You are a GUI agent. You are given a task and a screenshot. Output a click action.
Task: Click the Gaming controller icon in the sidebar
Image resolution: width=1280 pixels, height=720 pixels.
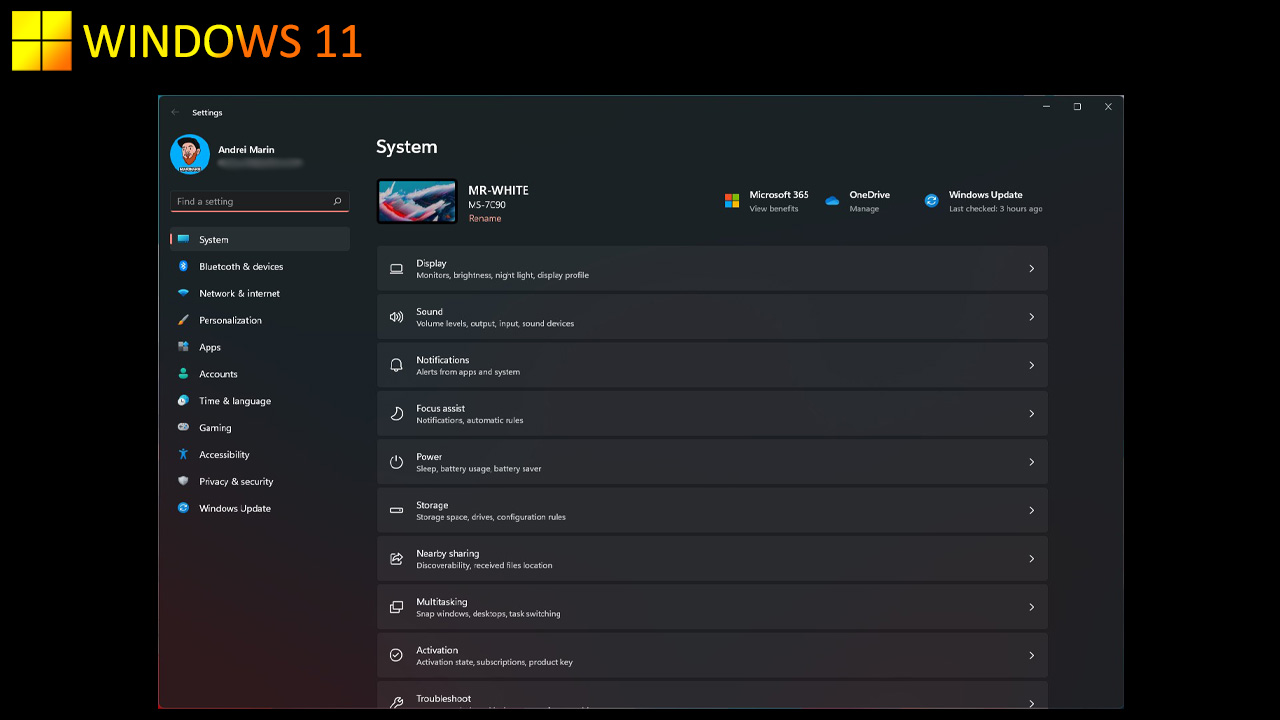pyautogui.click(x=183, y=427)
